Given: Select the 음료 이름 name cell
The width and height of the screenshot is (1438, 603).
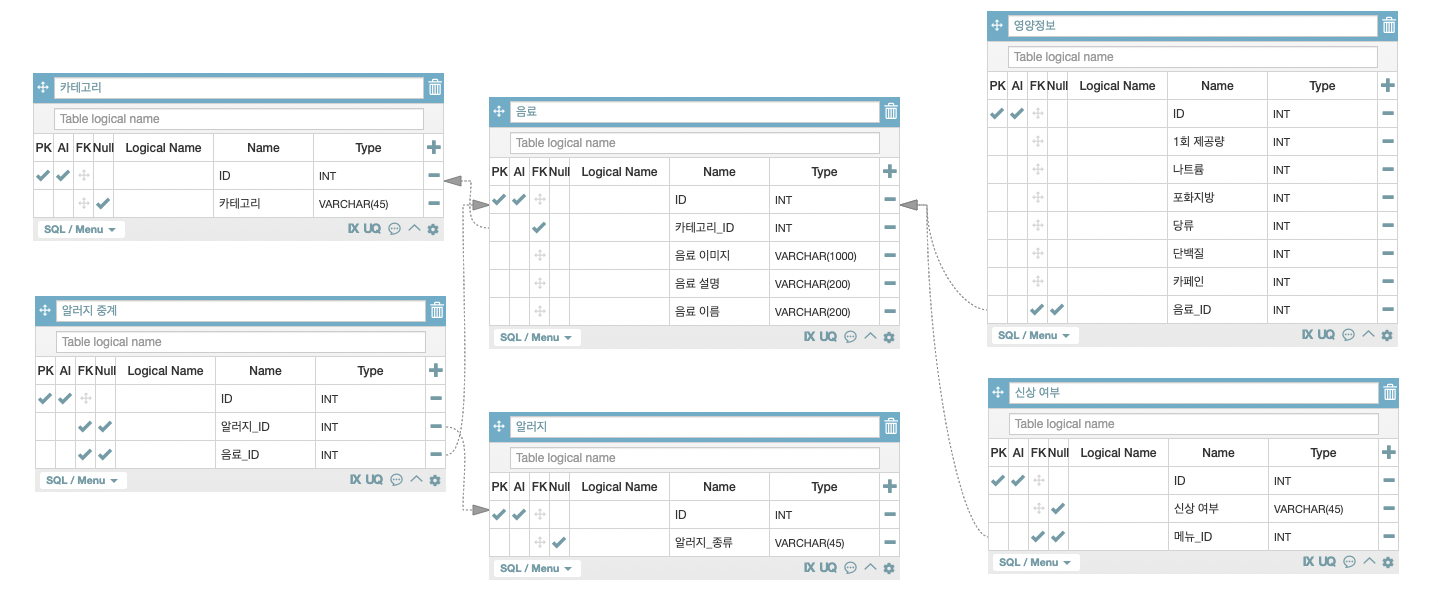Looking at the screenshot, I should pyautogui.click(x=719, y=312).
